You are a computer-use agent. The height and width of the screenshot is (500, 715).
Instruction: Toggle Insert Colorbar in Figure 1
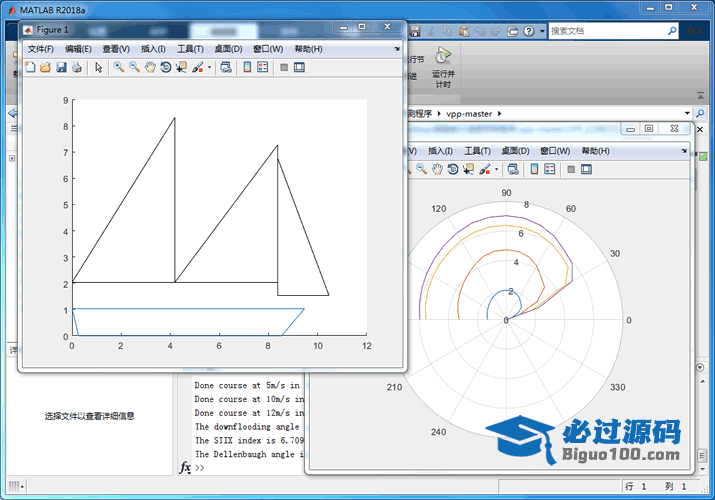tap(246, 67)
